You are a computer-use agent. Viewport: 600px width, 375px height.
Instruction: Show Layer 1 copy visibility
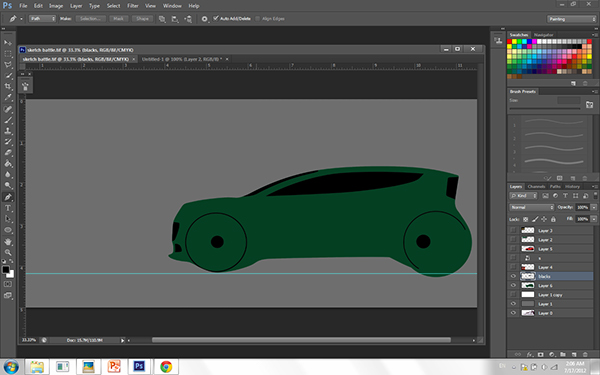tap(513, 294)
